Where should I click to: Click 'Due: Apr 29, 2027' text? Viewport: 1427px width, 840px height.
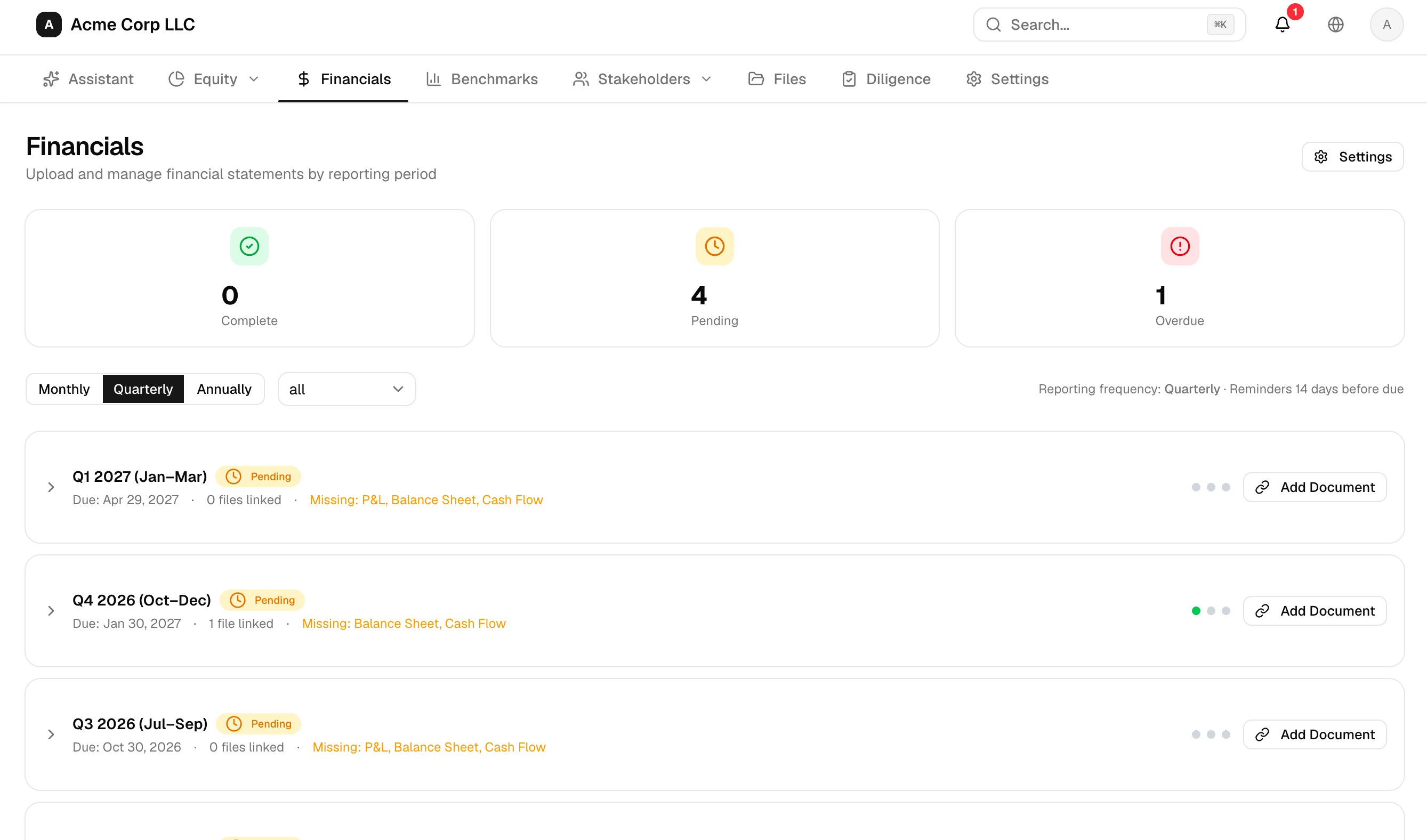tap(125, 500)
